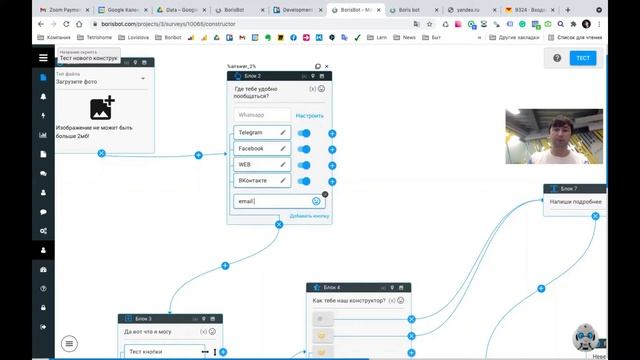This screenshot has height=360, width=640.
Task: Toggle the ВКонтакте channel switch
Action: click(304, 181)
